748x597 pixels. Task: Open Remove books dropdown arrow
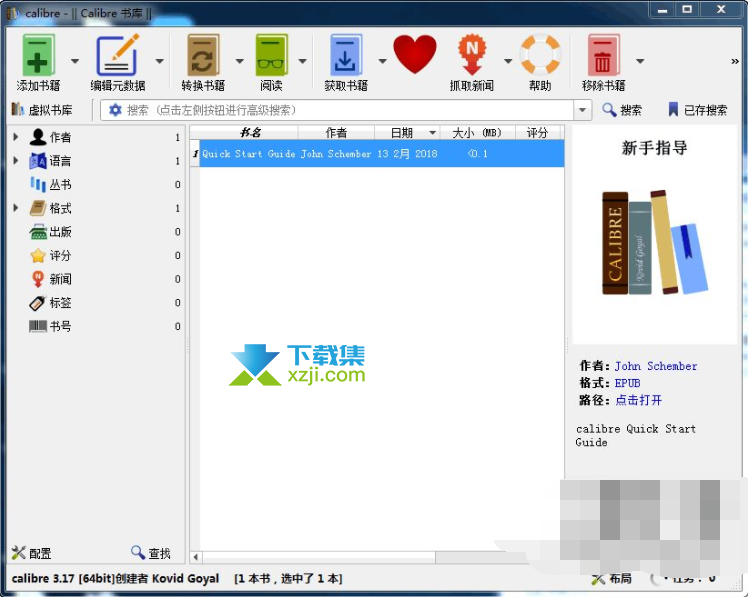[640, 61]
